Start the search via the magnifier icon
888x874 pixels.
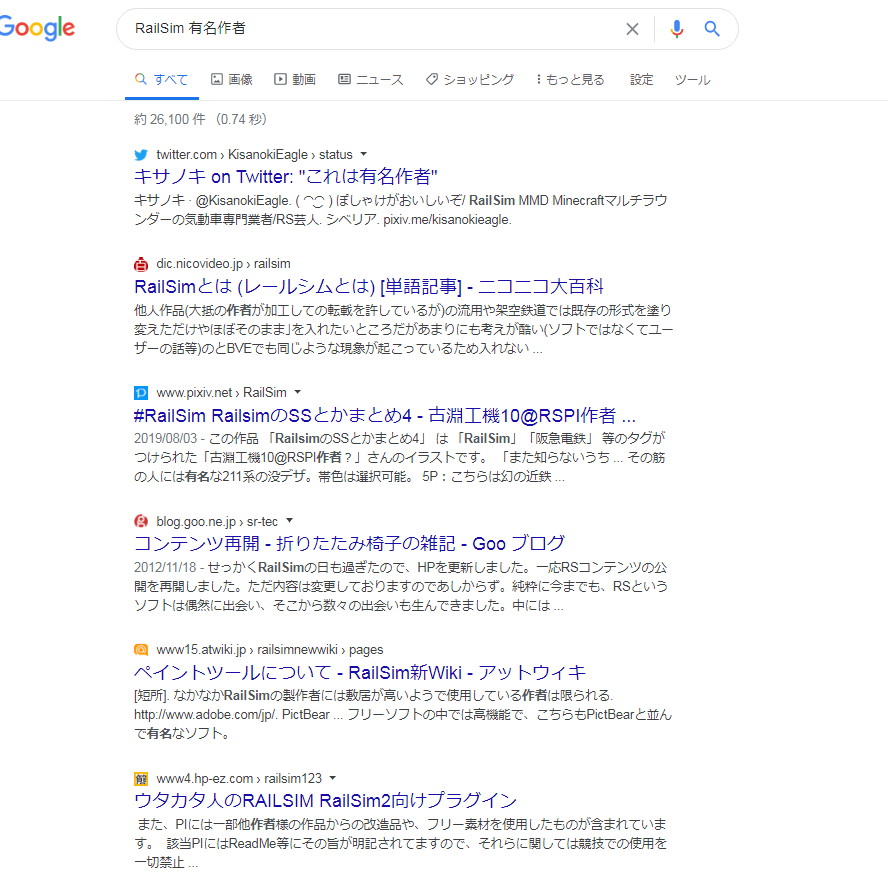point(712,29)
